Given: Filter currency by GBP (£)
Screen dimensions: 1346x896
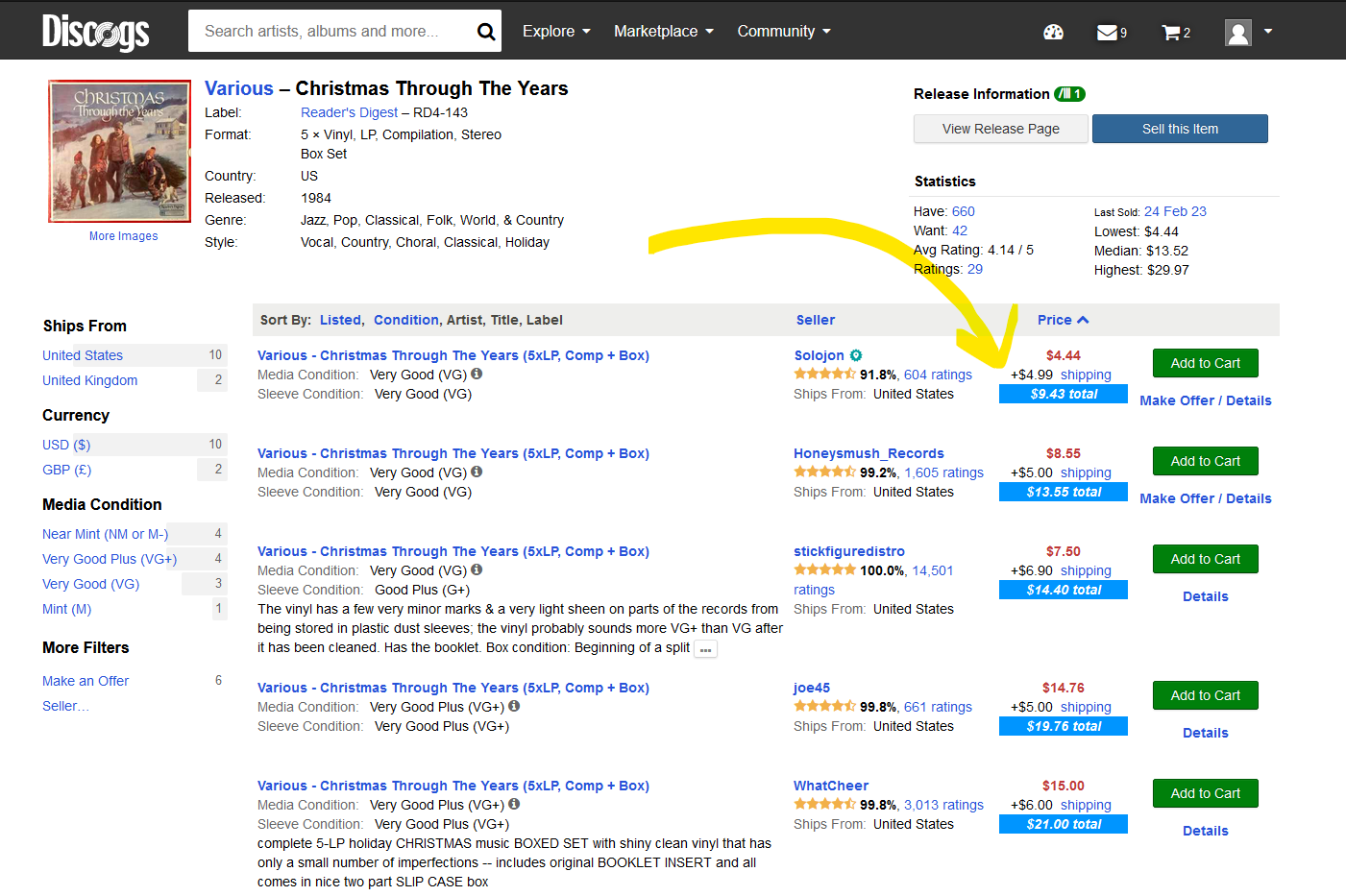Looking at the screenshot, I should coord(66,470).
